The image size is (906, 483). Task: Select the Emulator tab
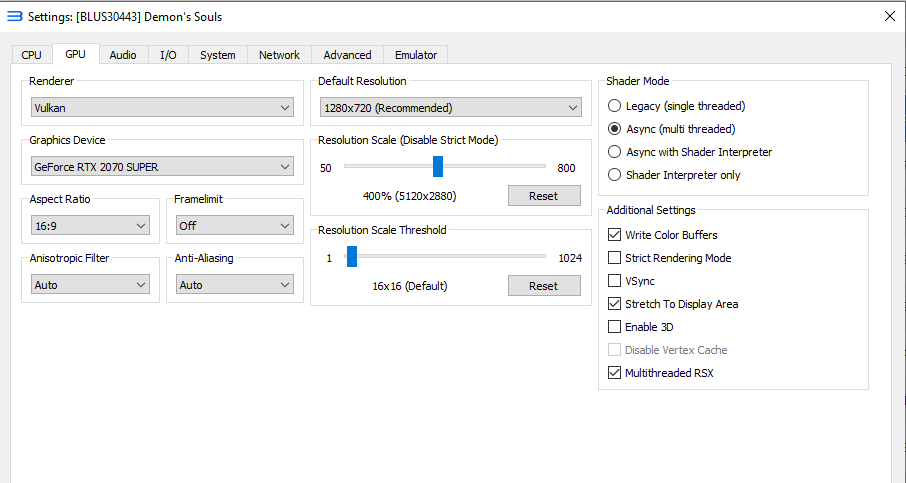coord(415,55)
